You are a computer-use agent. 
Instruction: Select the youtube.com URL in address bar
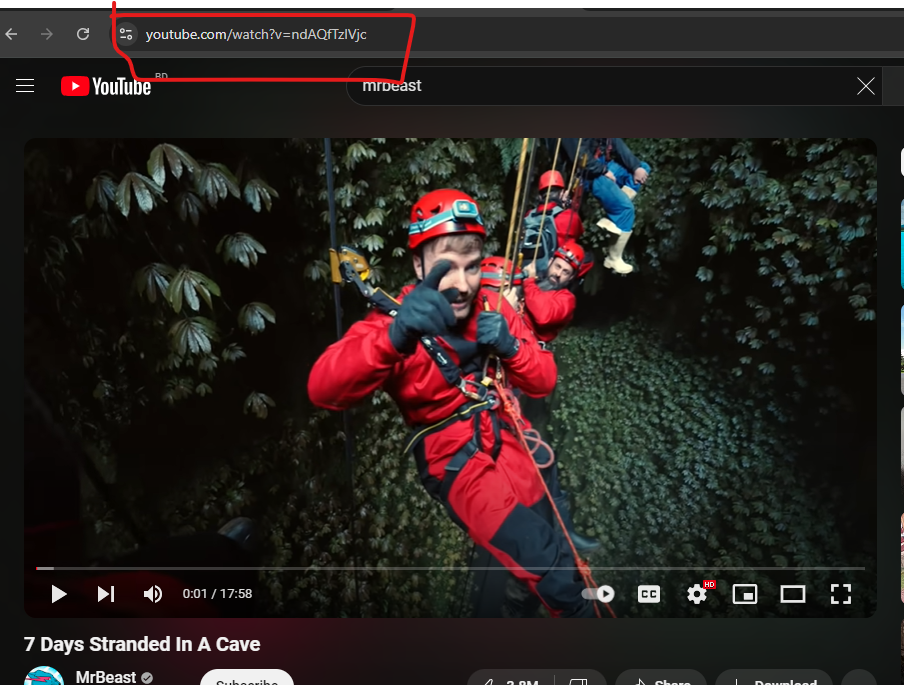pyautogui.click(x=256, y=35)
